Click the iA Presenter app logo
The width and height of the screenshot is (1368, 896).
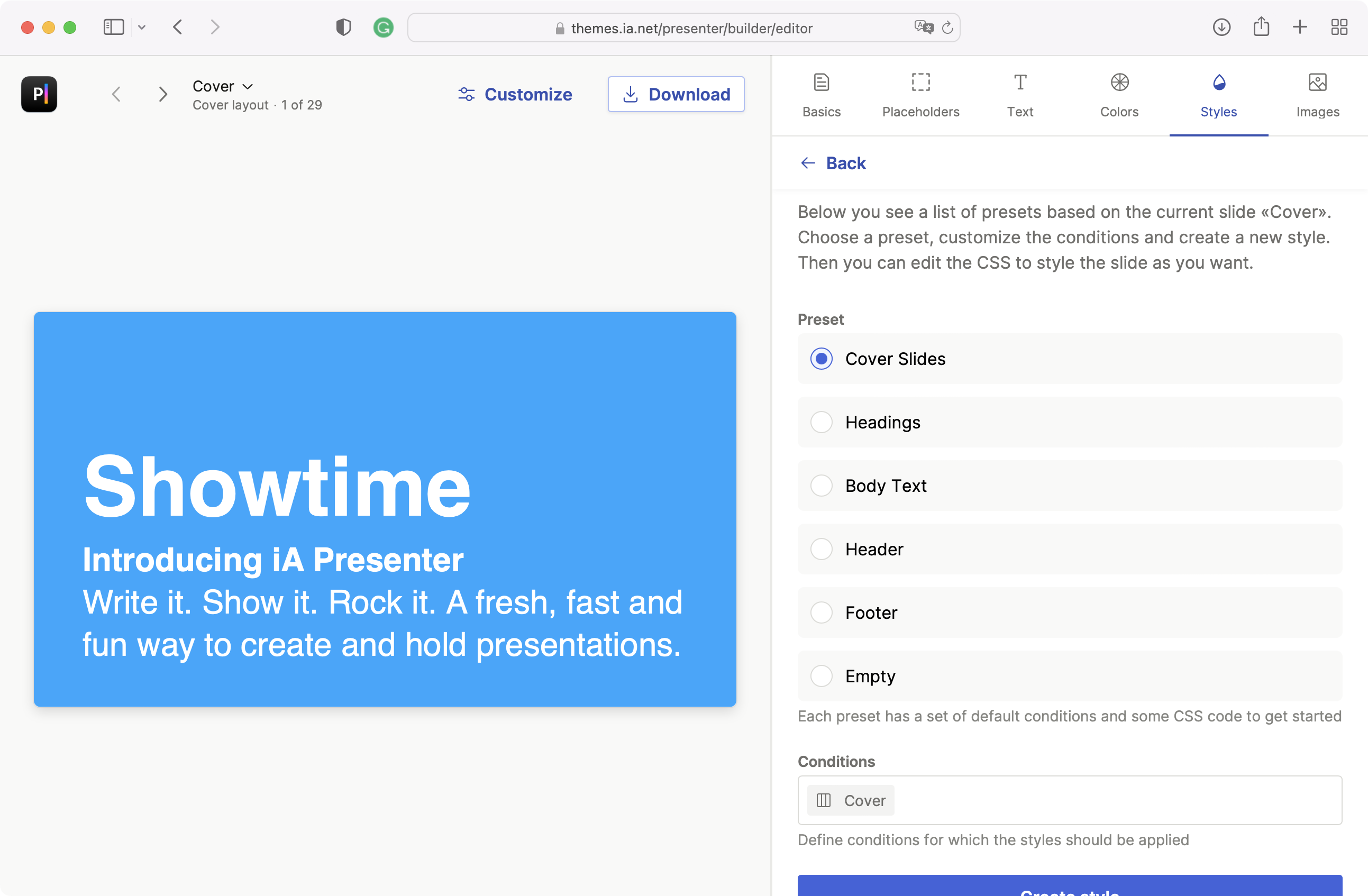pos(39,94)
